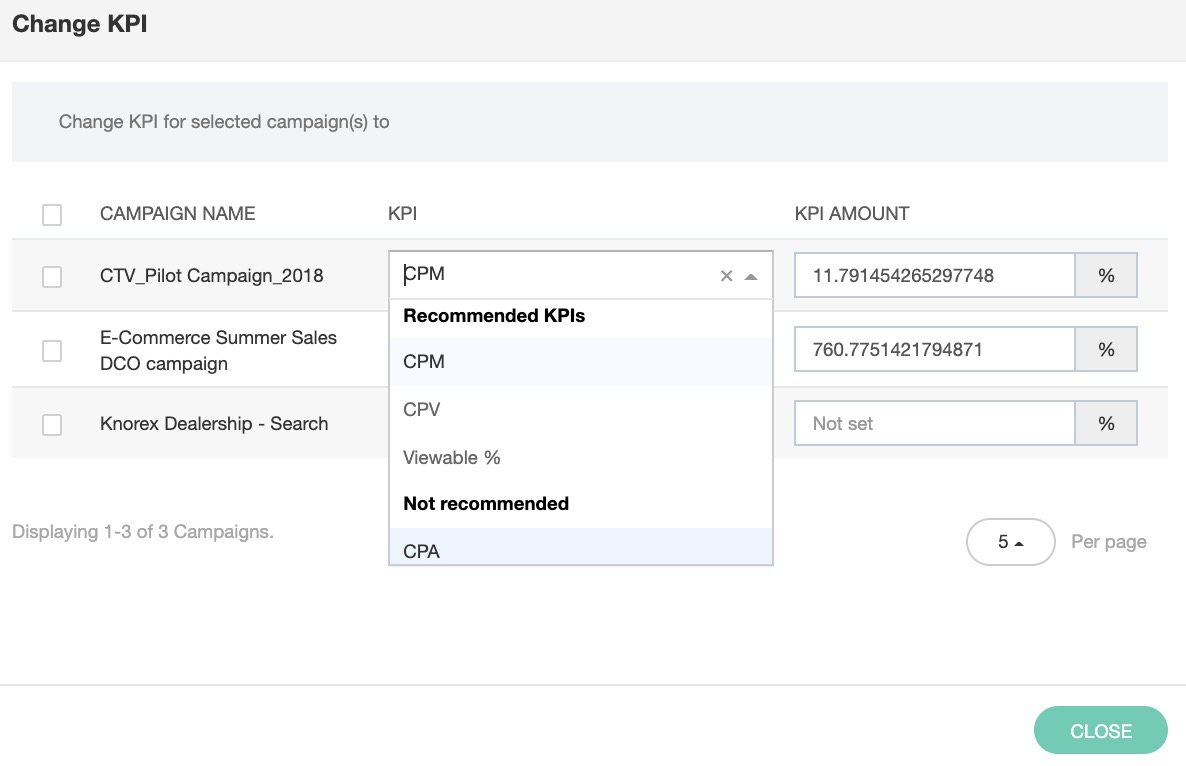Click the Not set KPI amount field

pos(934,424)
